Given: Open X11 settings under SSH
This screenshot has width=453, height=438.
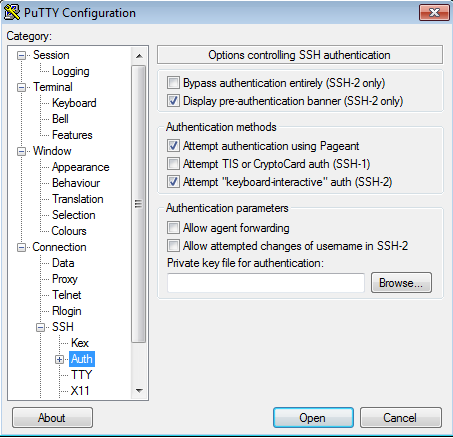Looking at the screenshot, I should (x=80, y=391).
